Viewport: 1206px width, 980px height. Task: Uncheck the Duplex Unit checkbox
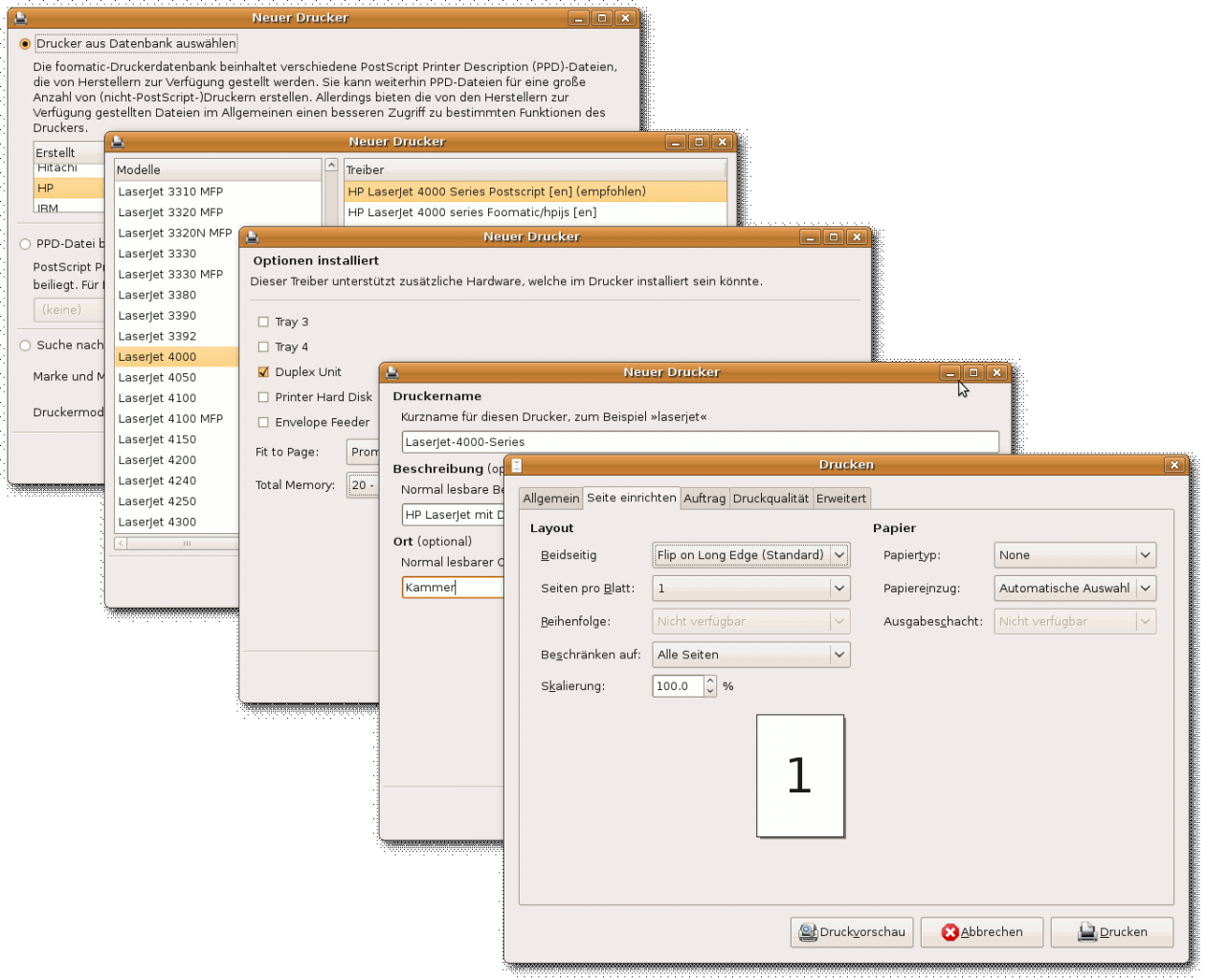263,372
